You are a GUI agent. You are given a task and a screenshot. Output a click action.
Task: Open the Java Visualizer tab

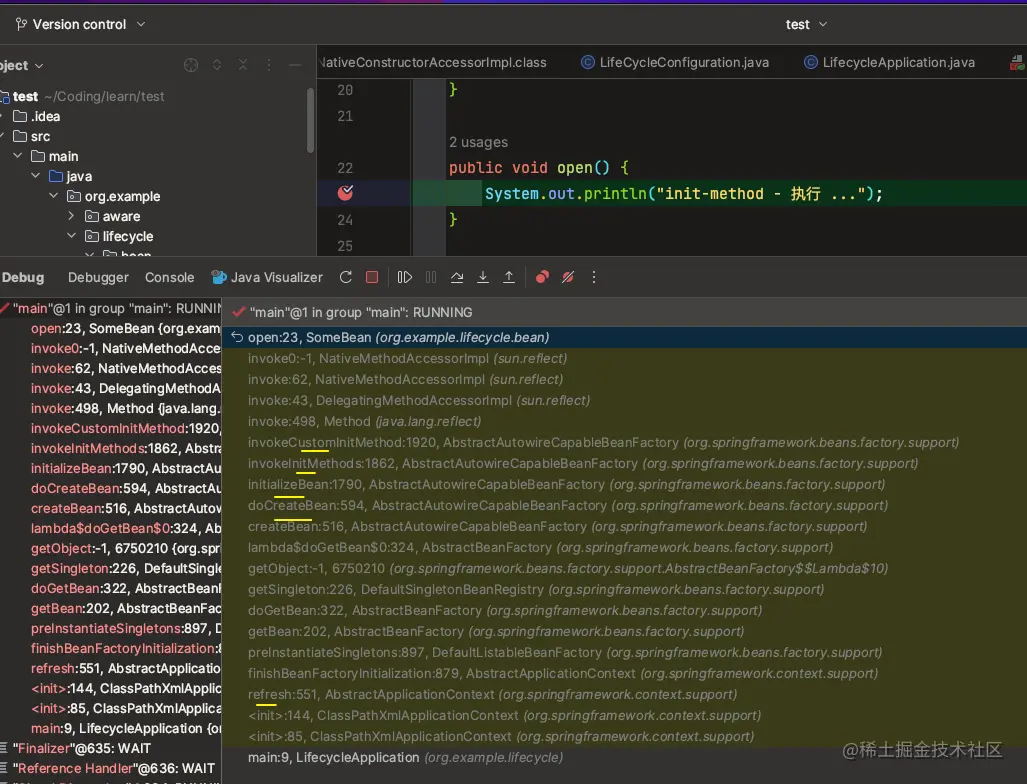267,277
